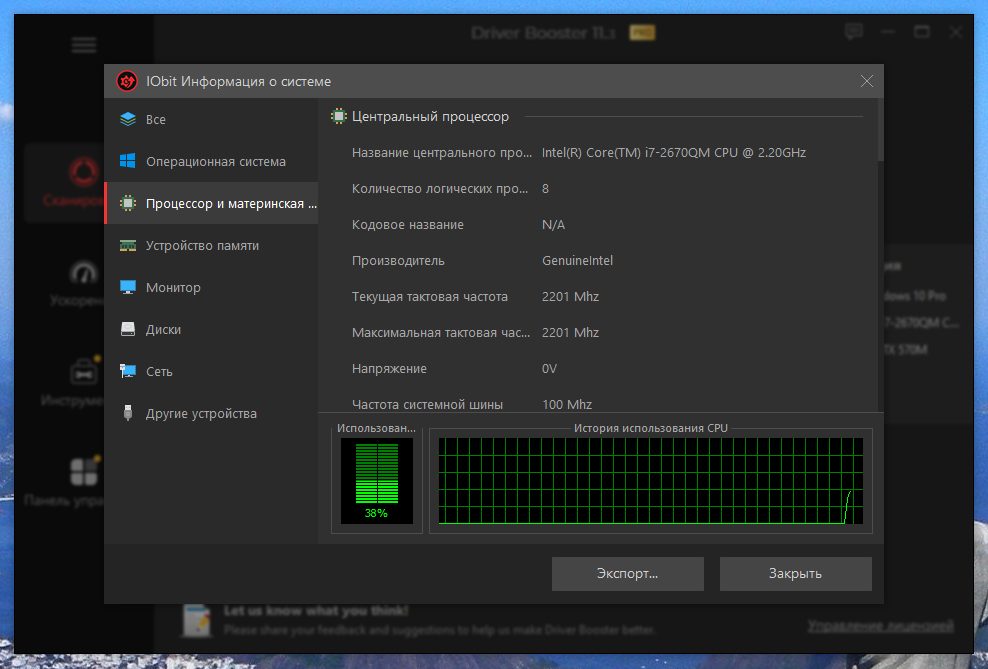
Task: Open the Устройство памяти section
Action: 211,246
